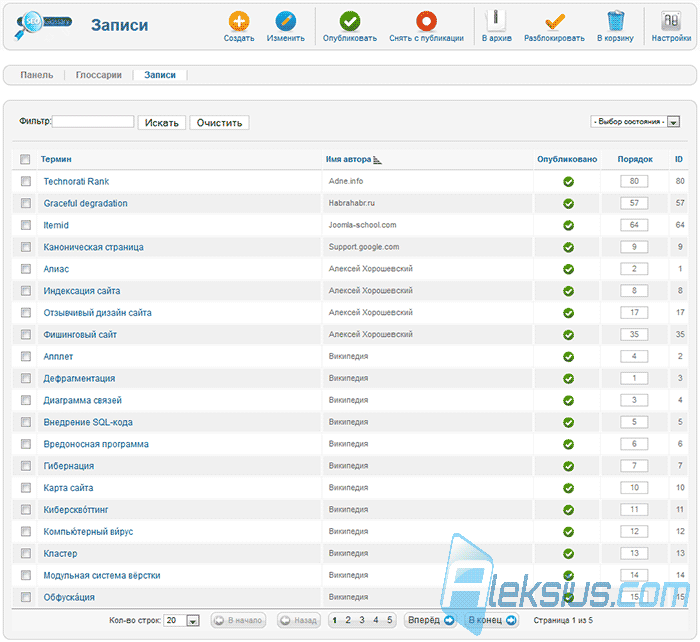The image size is (700, 642).
Task: Click the Опубликовать green check icon
Action: point(350,21)
